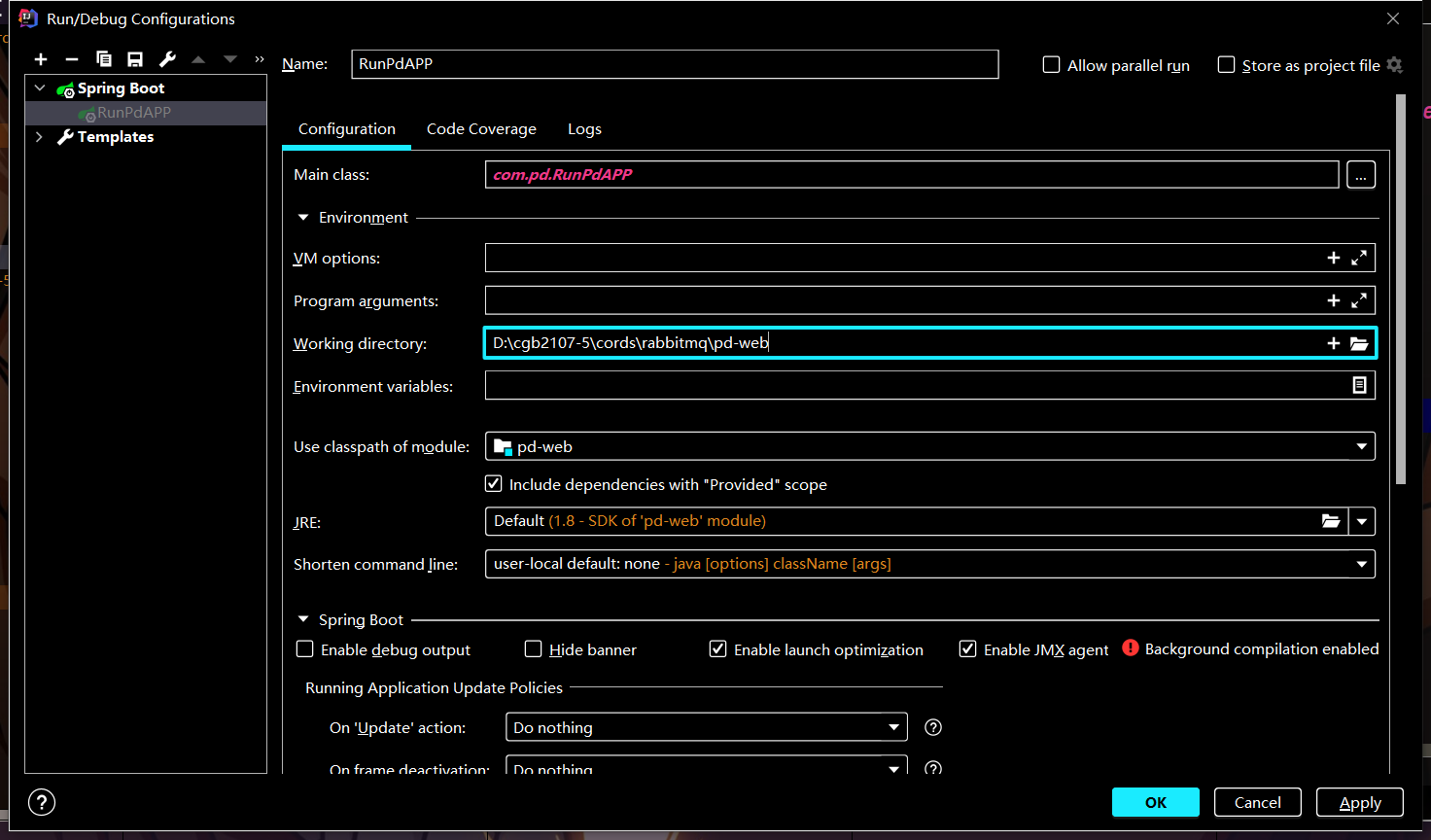Open help for On frame deactivation
The height and width of the screenshot is (840, 1431).
coord(933,768)
